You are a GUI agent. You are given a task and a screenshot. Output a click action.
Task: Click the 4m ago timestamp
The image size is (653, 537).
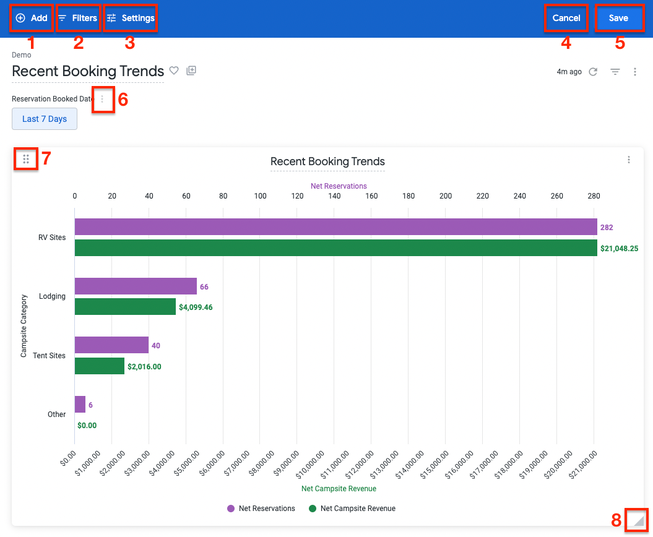(x=569, y=72)
